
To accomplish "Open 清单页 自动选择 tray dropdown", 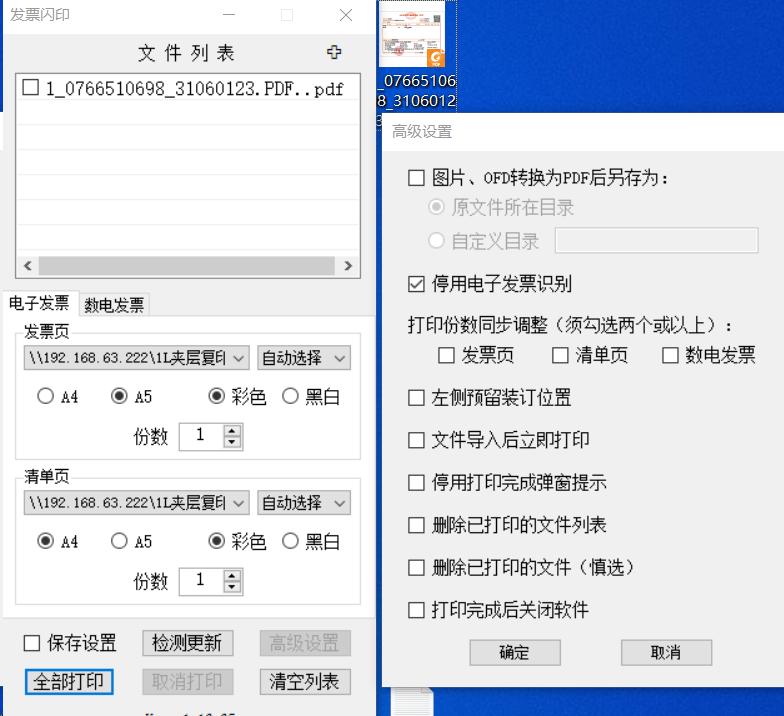I will coord(304,502).
